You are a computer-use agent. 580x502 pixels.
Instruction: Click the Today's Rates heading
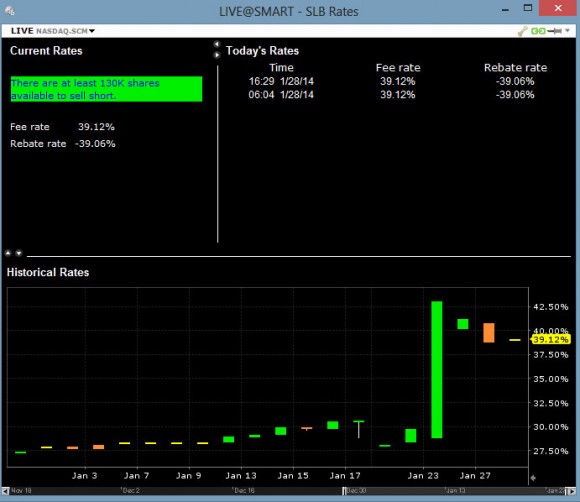click(x=262, y=51)
